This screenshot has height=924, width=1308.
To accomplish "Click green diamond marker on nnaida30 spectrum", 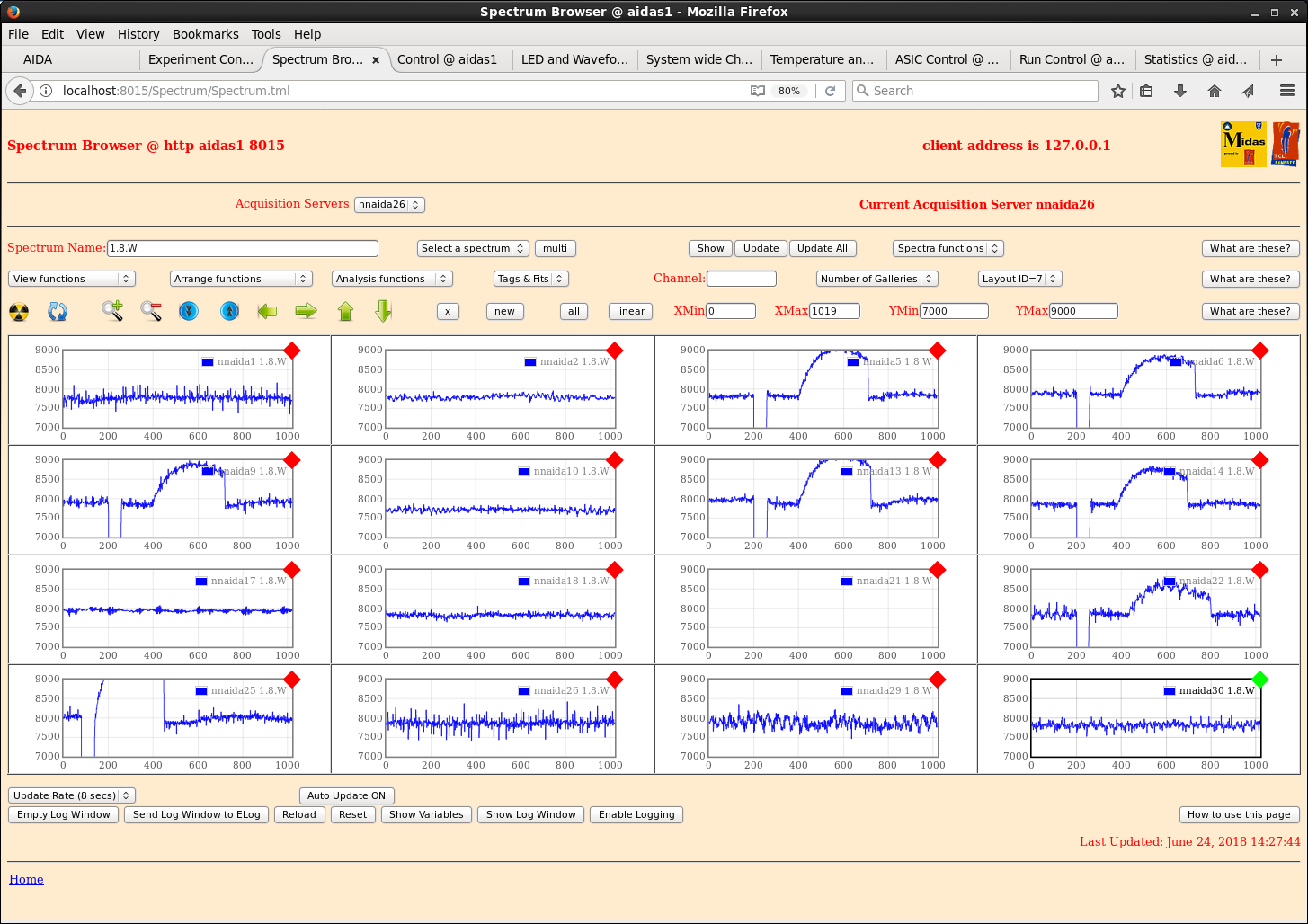I will click(x=1260, y=680).
